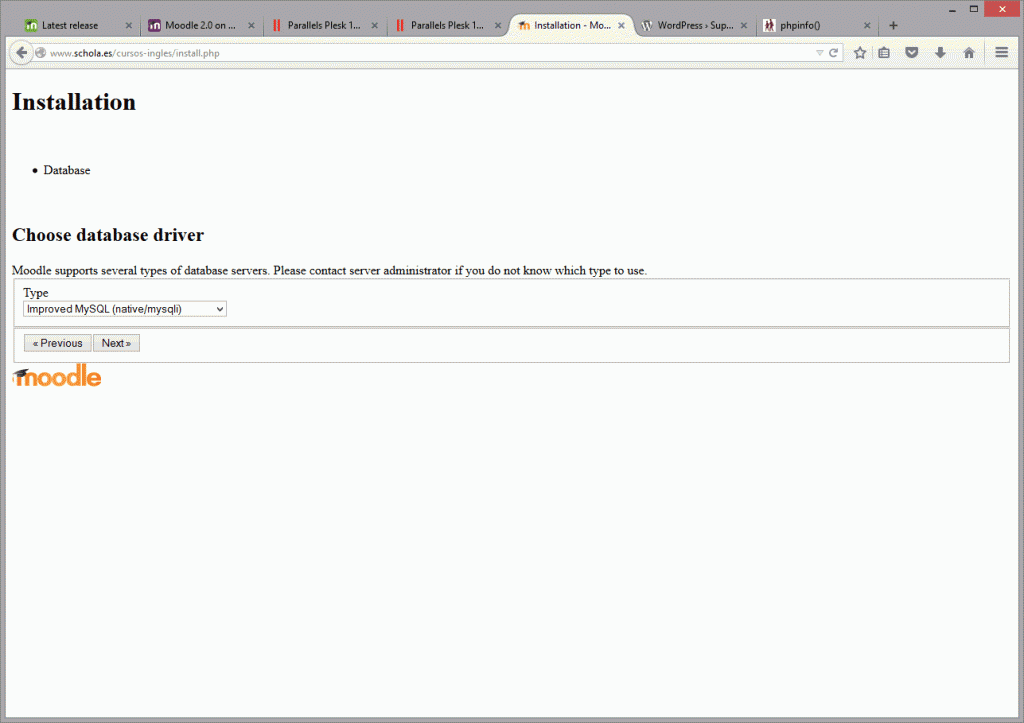
Task: Click the « Previous button
Action: [x=57, y=343]
